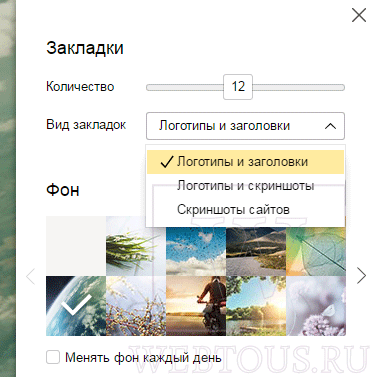Click the Количество label

point(80,87)
